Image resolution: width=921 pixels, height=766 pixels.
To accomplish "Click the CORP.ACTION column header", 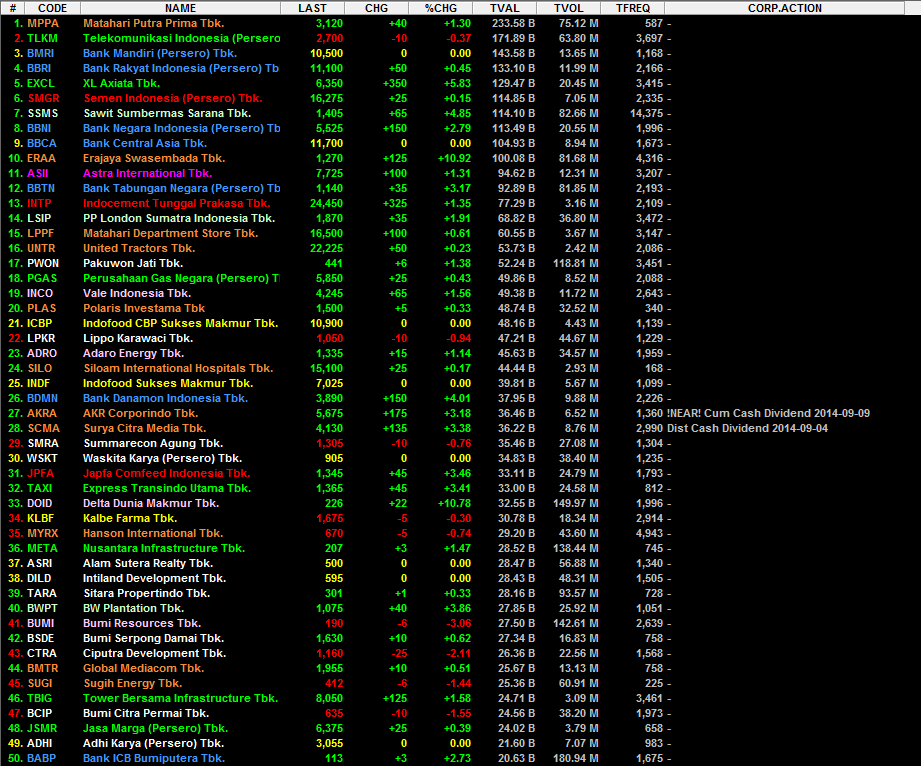I will [x=785, y=8].
